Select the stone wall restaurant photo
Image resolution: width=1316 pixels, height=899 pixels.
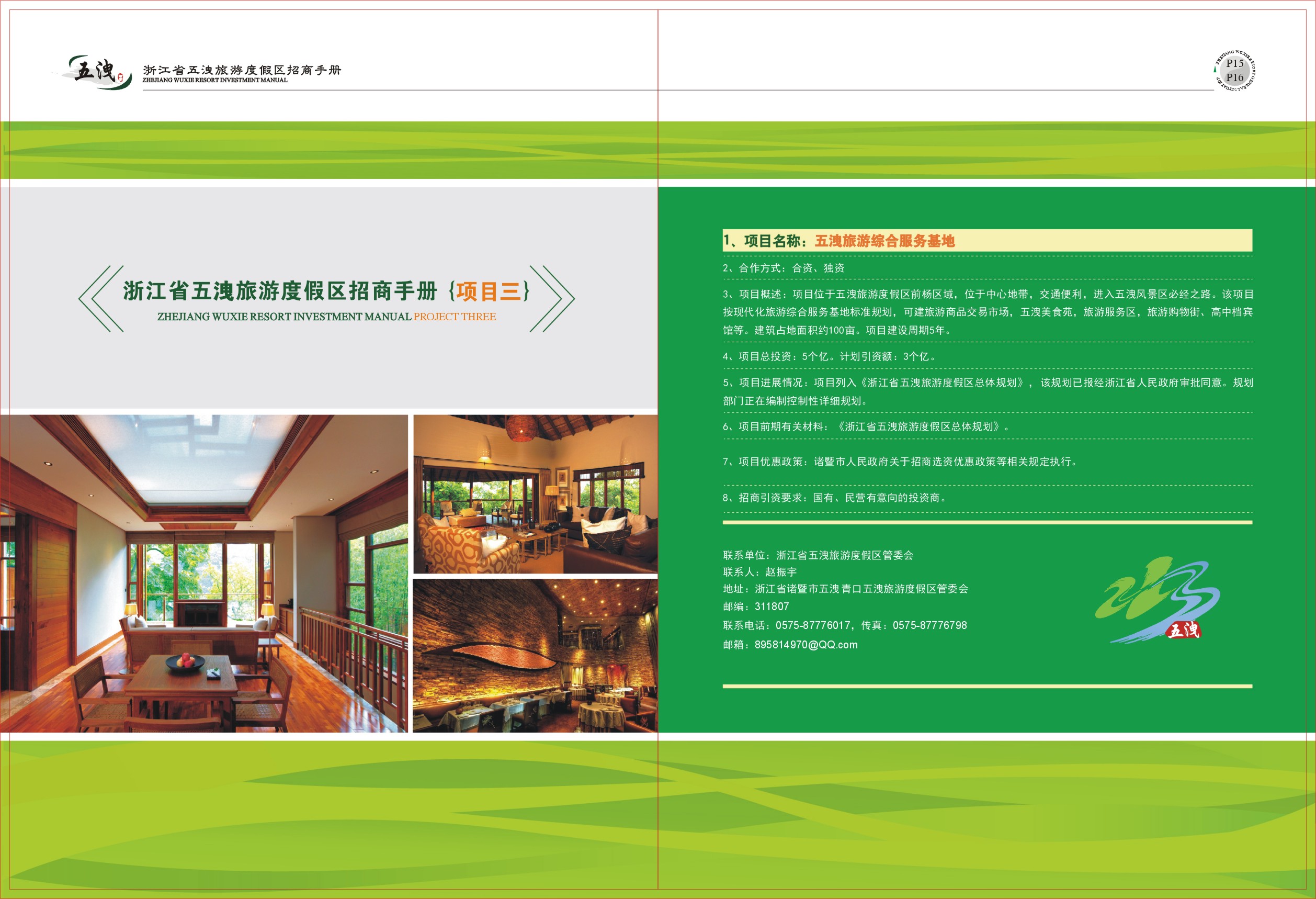click(x=535, y=656)
